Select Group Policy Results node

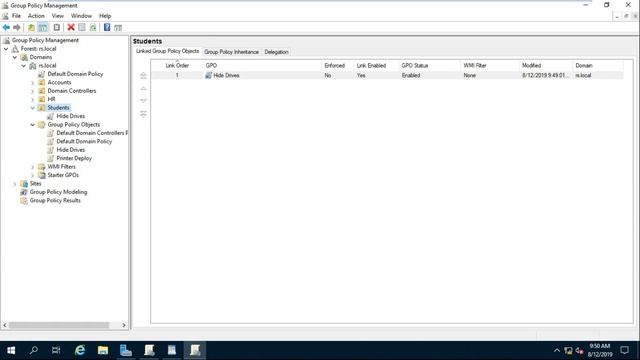[55, 200]
